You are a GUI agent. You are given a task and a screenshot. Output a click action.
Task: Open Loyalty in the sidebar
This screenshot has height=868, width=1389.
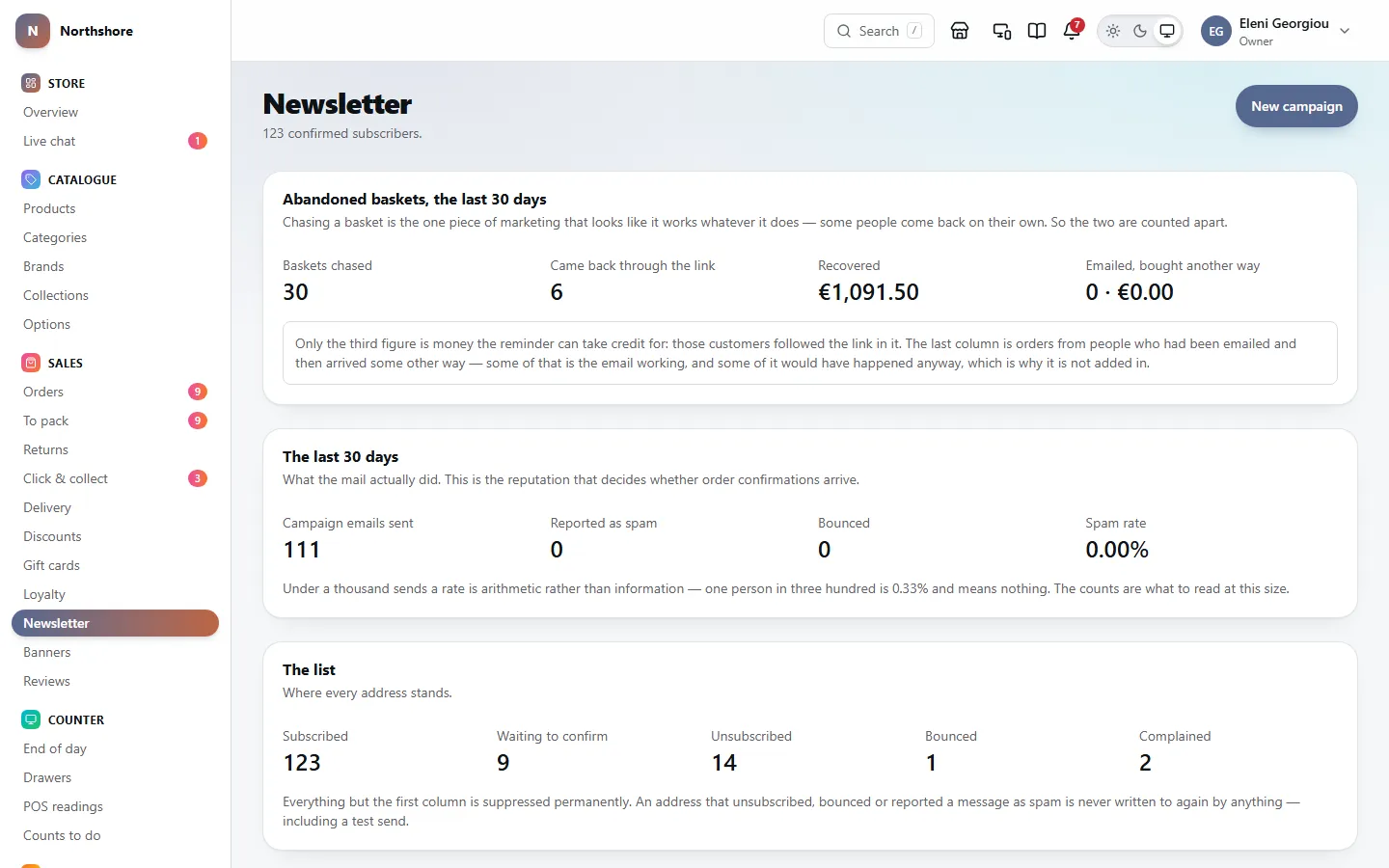pyautogui.click(x=116, y=594)
